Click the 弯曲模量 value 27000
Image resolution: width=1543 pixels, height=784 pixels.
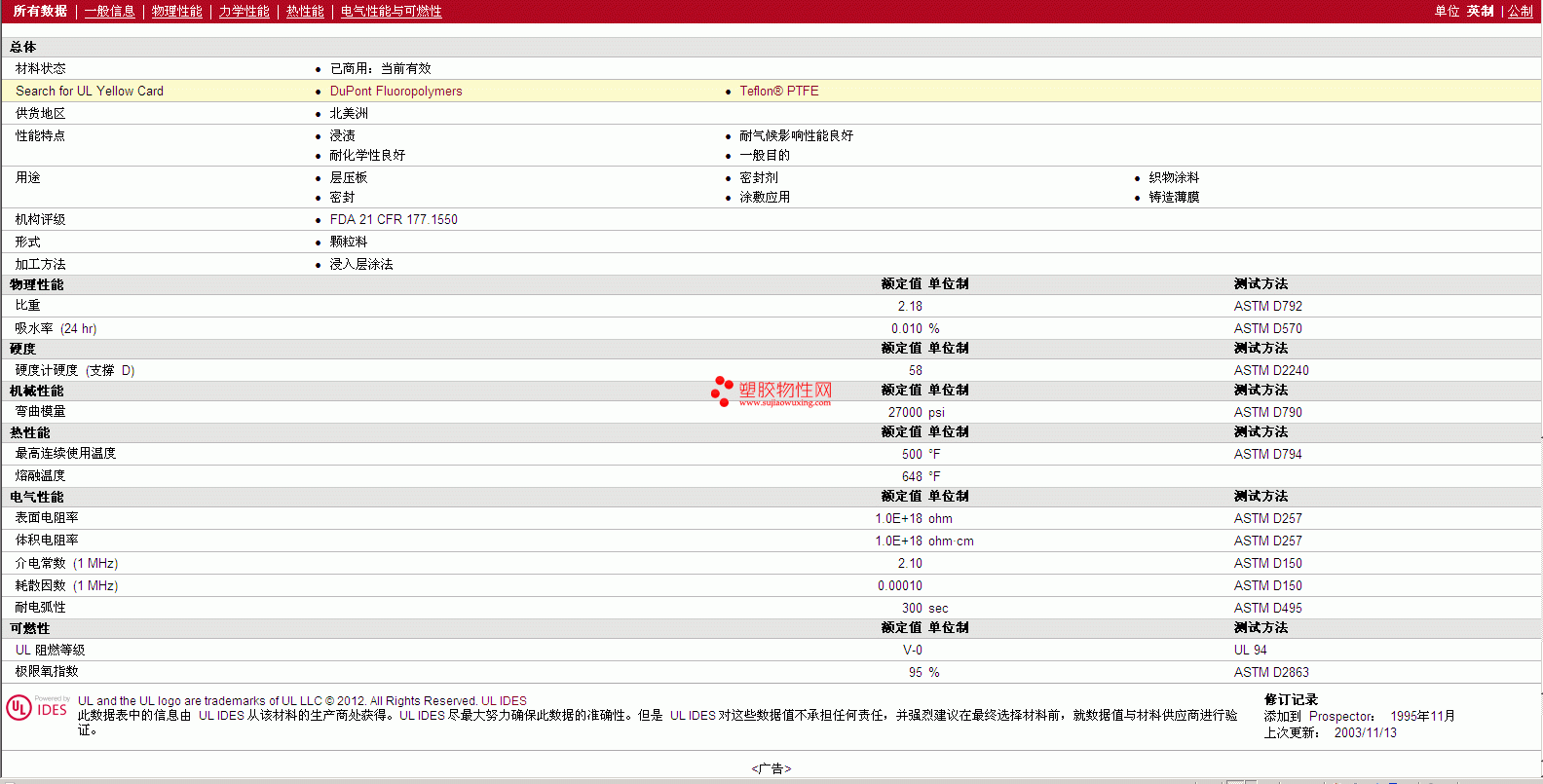[x=905, y=412]
